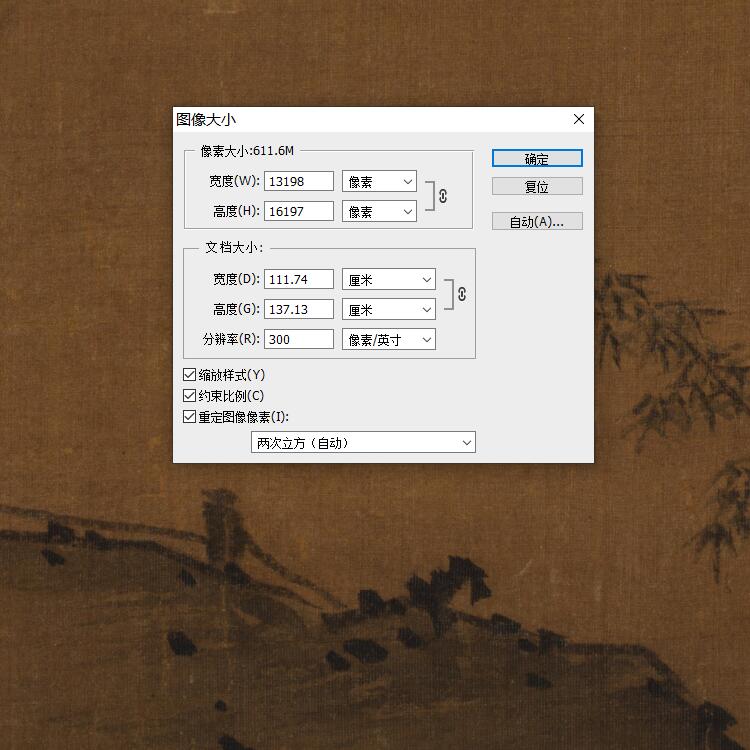Open the 自动(A)... settings button
Viewport: 750px width, 750px height.
click(x=537, y=221)
